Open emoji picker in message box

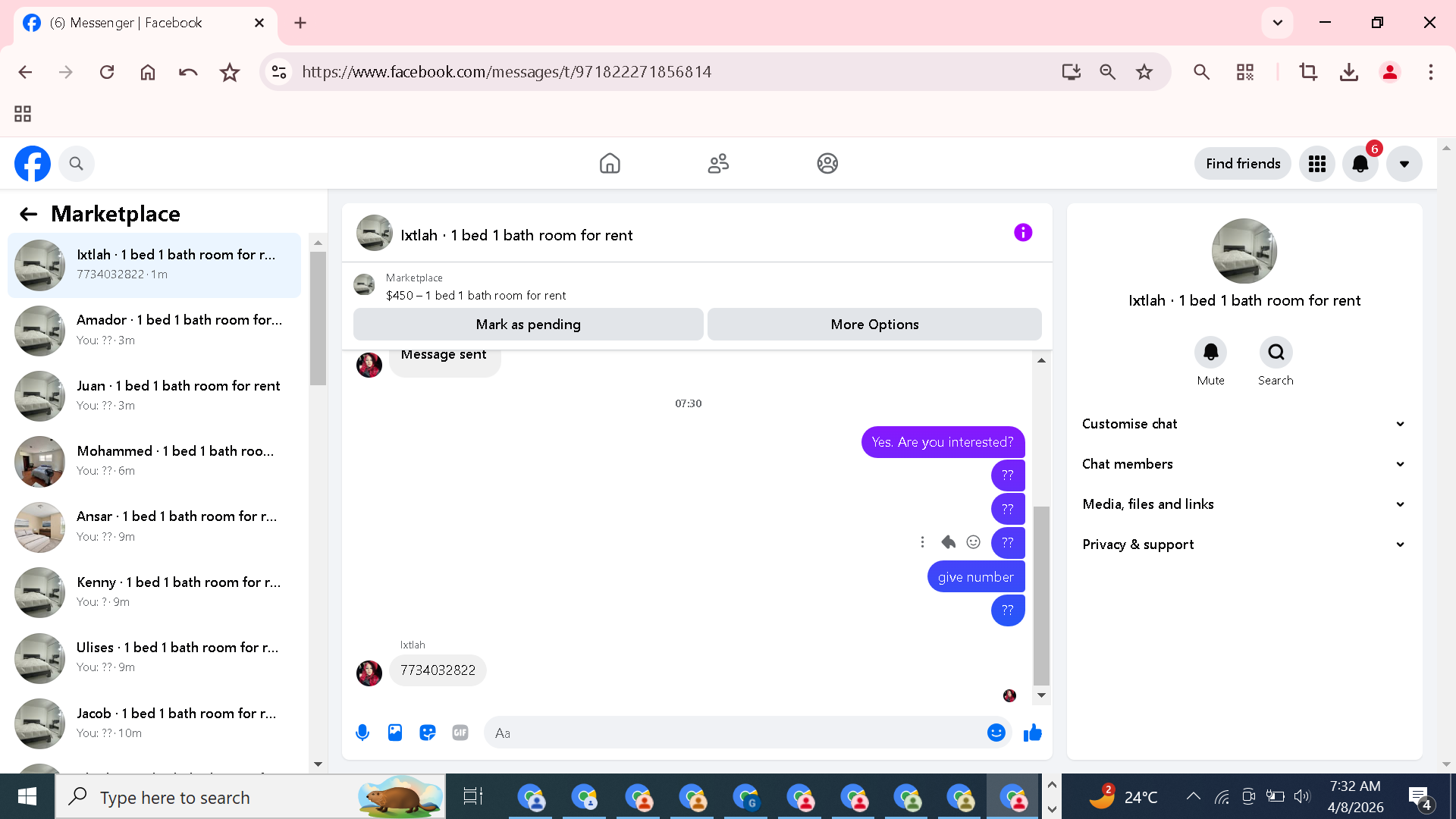point(996,733)
